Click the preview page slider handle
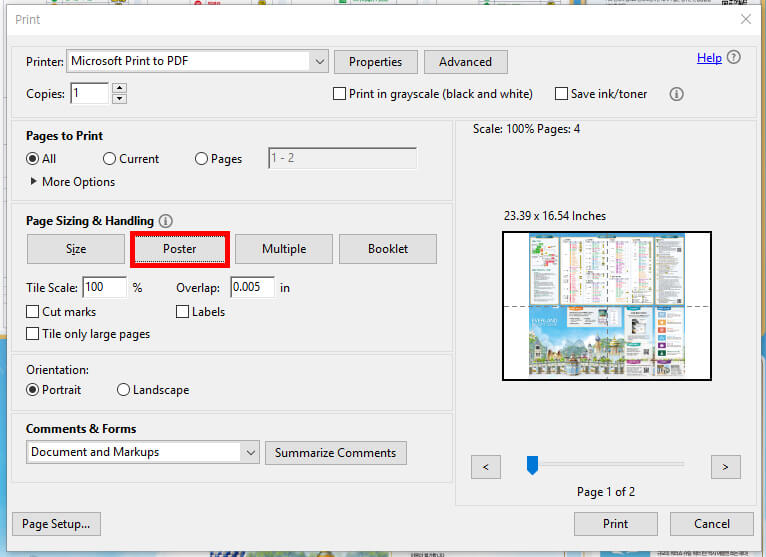 [x=532, y=465]
